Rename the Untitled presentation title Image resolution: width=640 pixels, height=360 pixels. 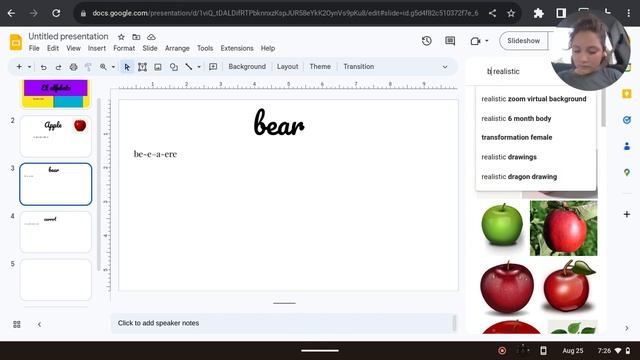click(68, 36)
